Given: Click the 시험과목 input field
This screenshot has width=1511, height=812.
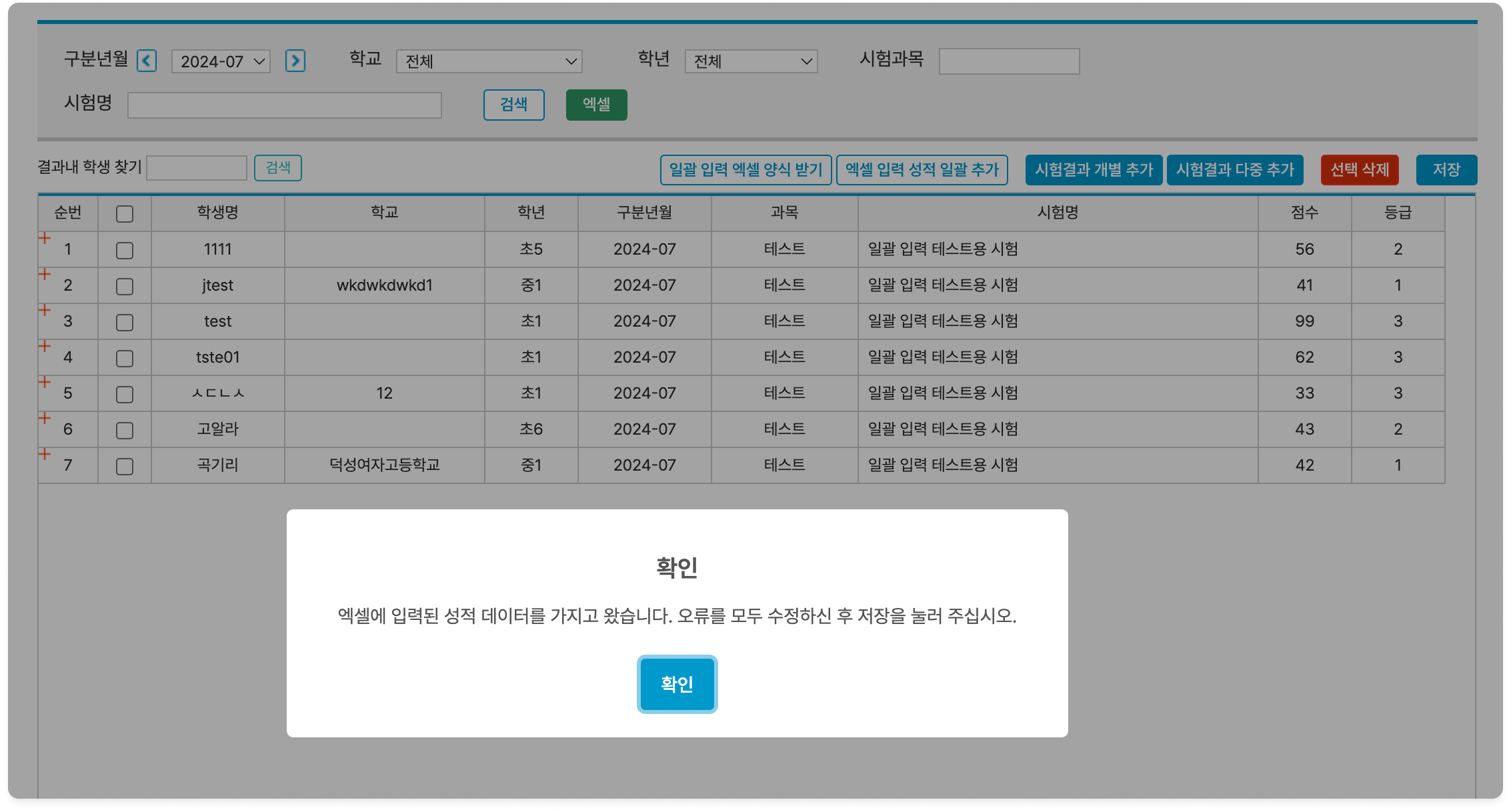Looking at the screenshot, I should click(1009, 61).
